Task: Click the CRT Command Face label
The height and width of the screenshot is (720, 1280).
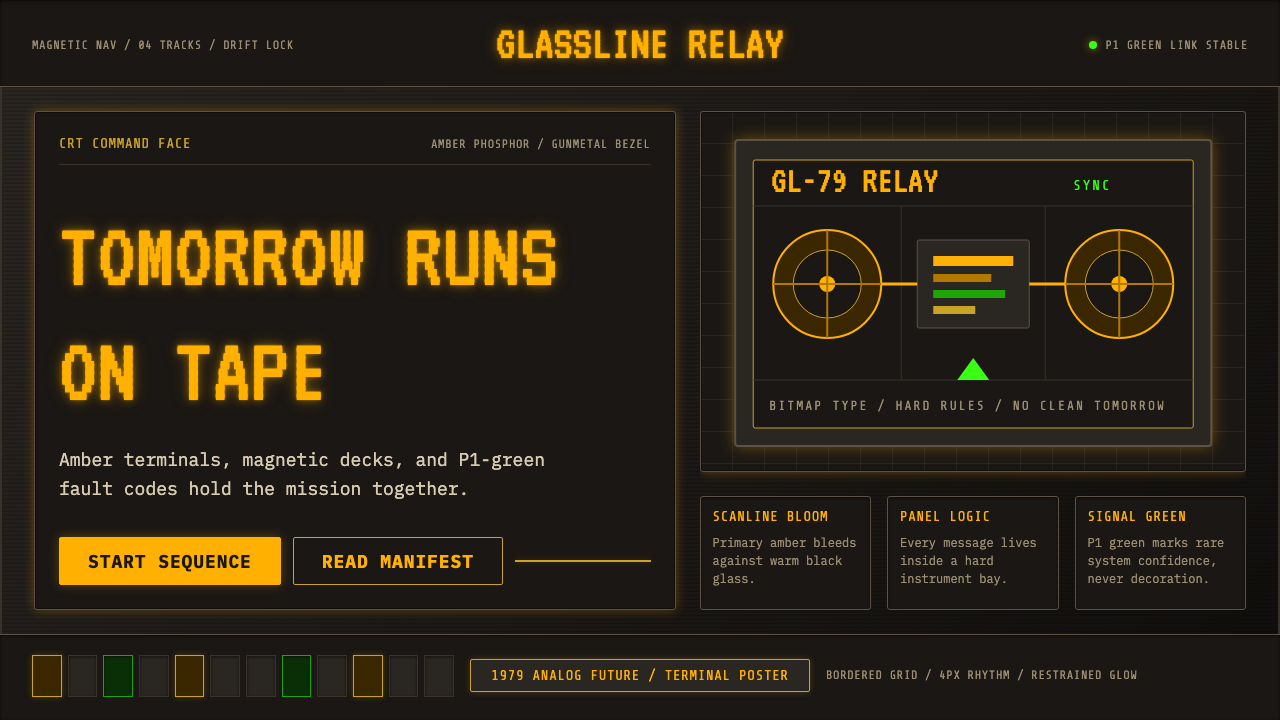Action: [125, 144]
